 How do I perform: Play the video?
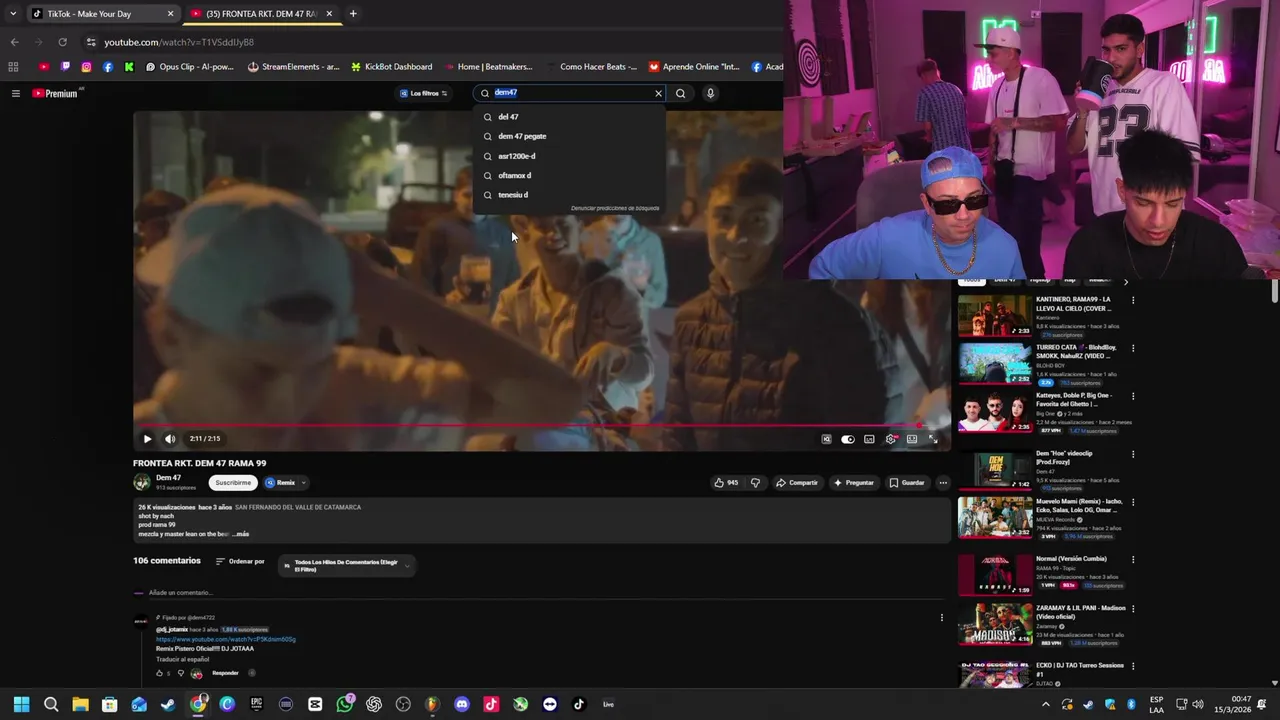(x=147, y=439)
